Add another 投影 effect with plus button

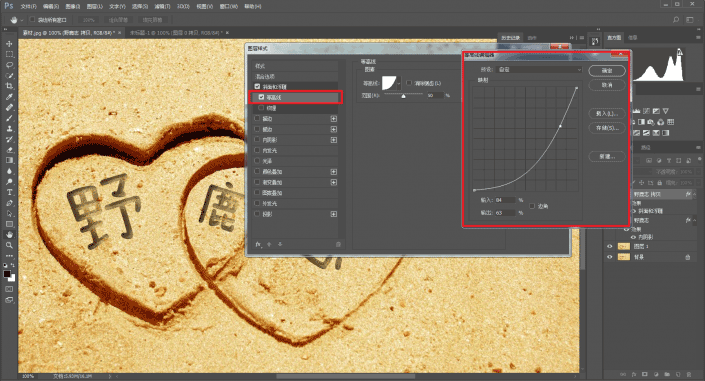point(334,214)
